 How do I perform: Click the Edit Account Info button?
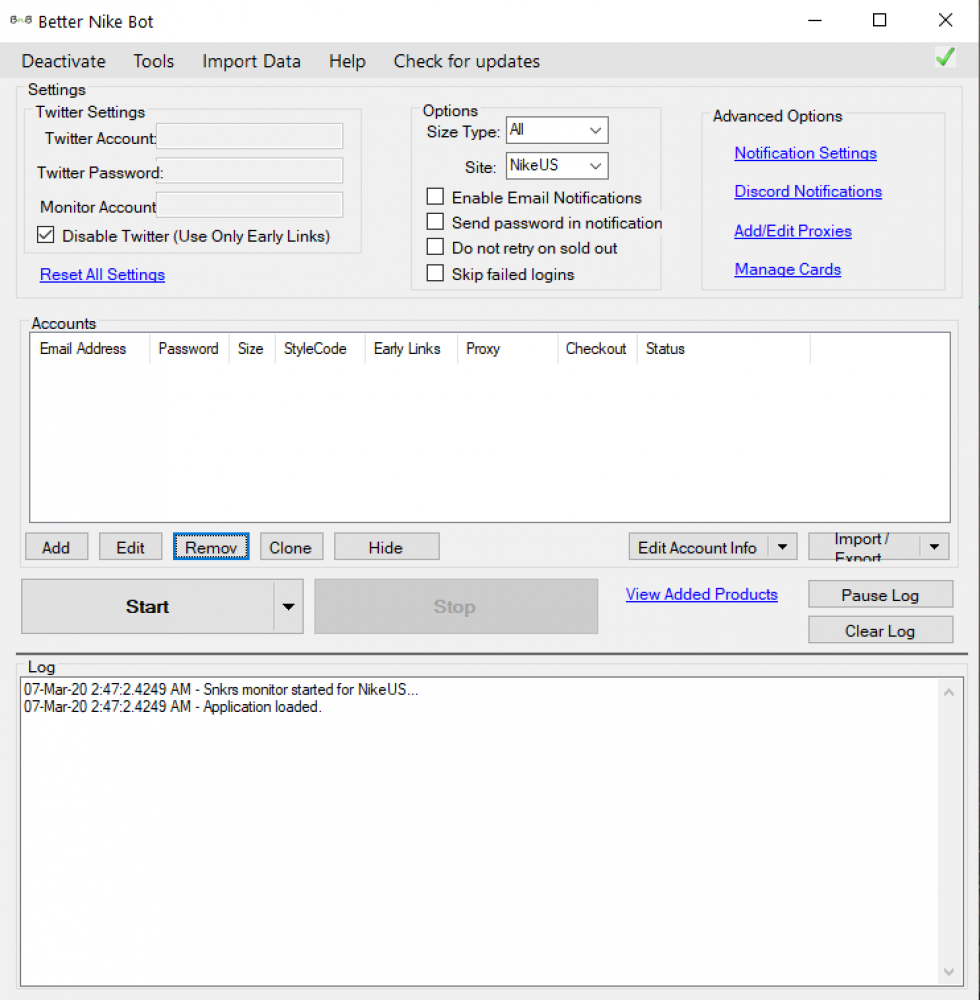click(x=698, y=547)
